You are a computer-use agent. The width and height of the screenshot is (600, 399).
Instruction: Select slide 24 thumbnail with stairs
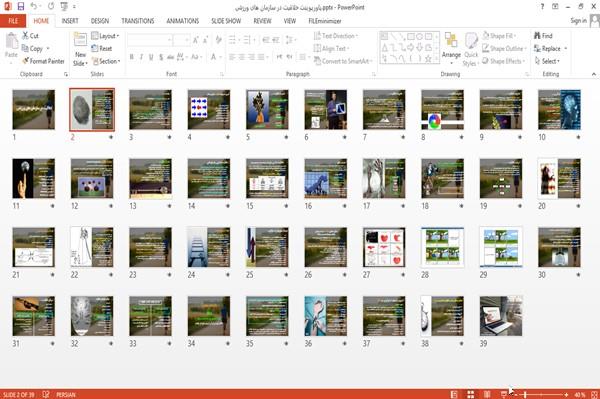(209, 247)
